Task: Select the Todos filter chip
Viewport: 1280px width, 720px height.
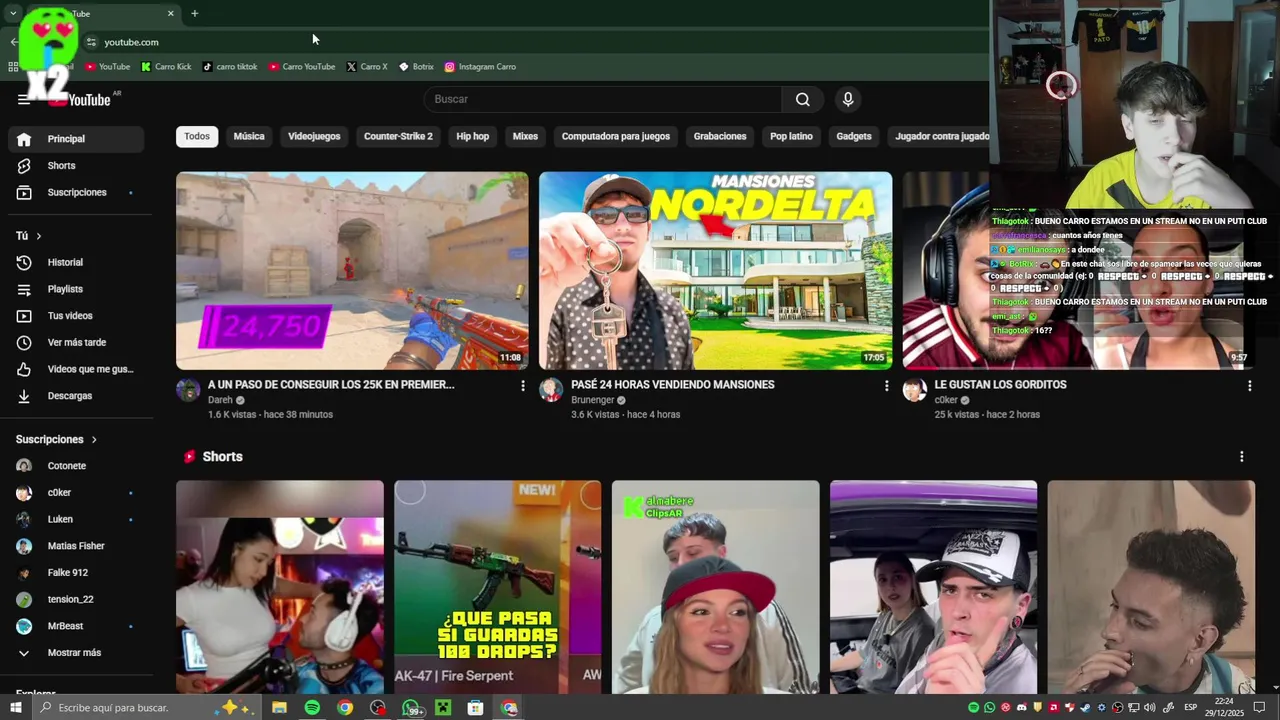Action: point(197,136)
